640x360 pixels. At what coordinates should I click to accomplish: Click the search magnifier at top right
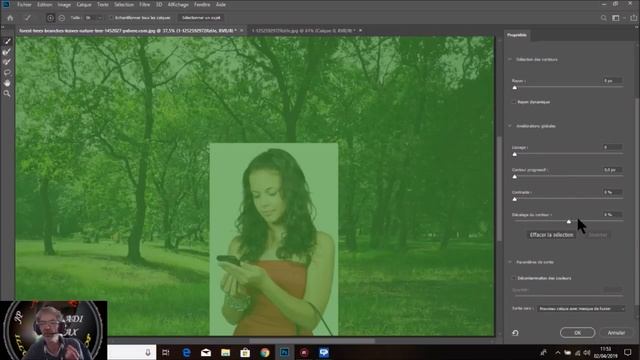click(604, 18)
